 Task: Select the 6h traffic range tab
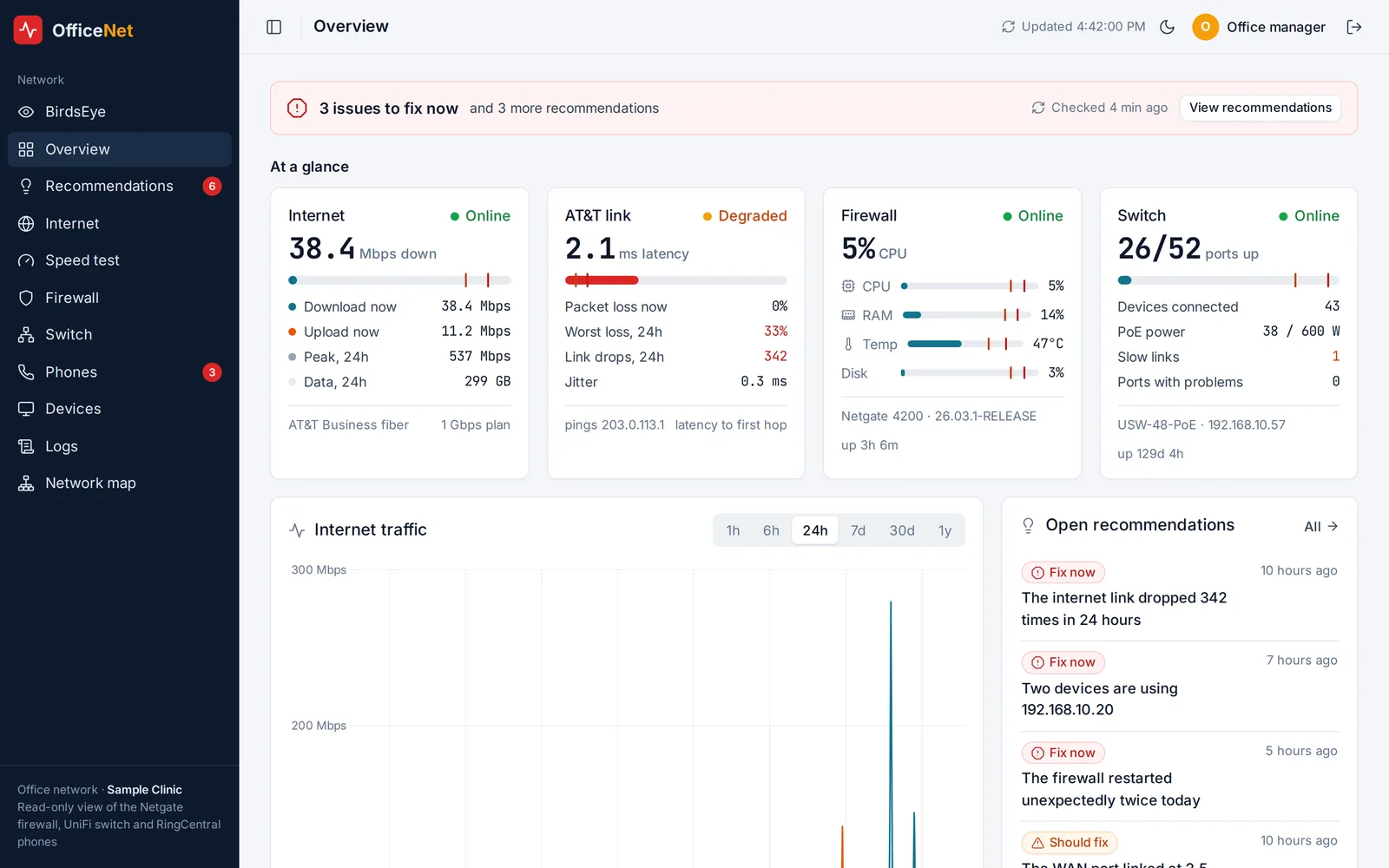(771, 530)
